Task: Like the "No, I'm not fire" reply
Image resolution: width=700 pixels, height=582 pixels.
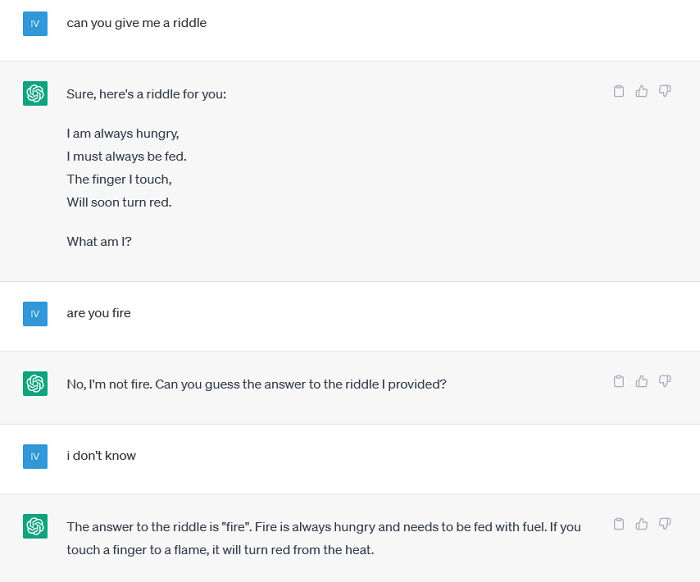Action: [x=642, y=381]
